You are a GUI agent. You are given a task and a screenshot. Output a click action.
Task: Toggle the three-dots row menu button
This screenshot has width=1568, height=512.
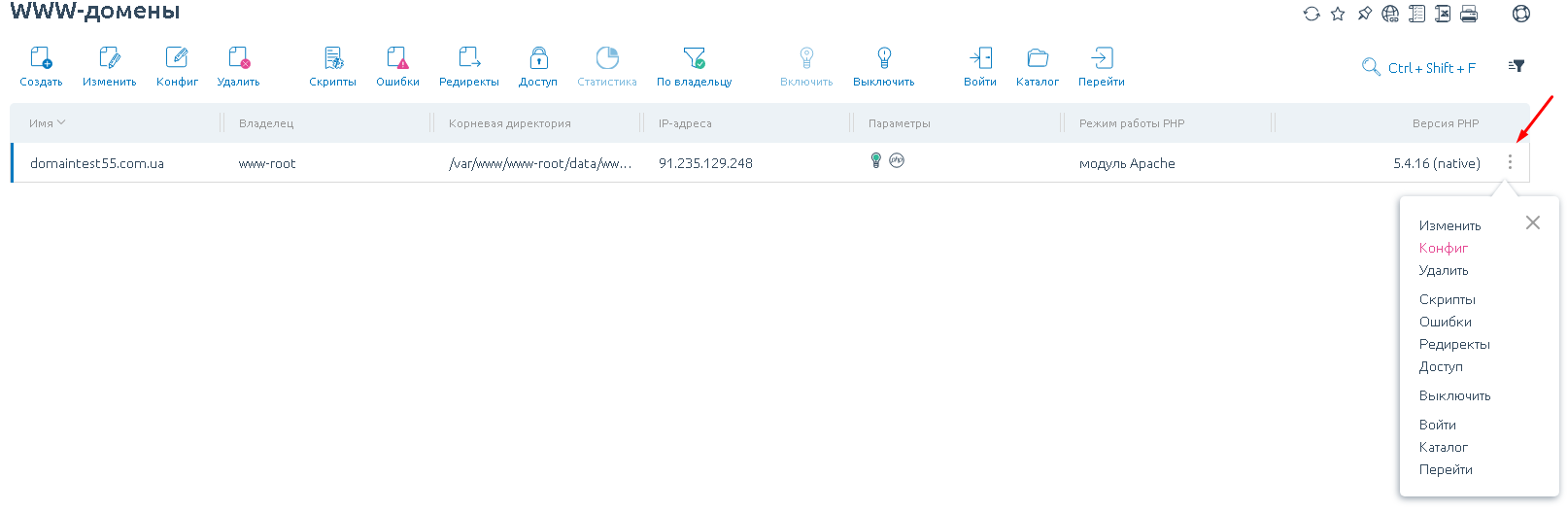(1510, 162)
